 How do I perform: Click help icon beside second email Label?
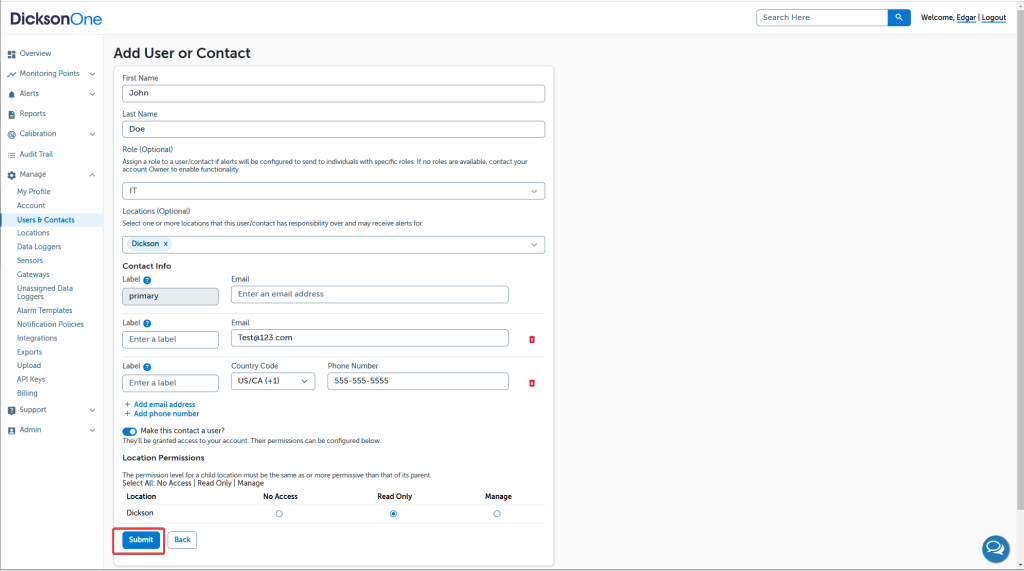point(147,323)
